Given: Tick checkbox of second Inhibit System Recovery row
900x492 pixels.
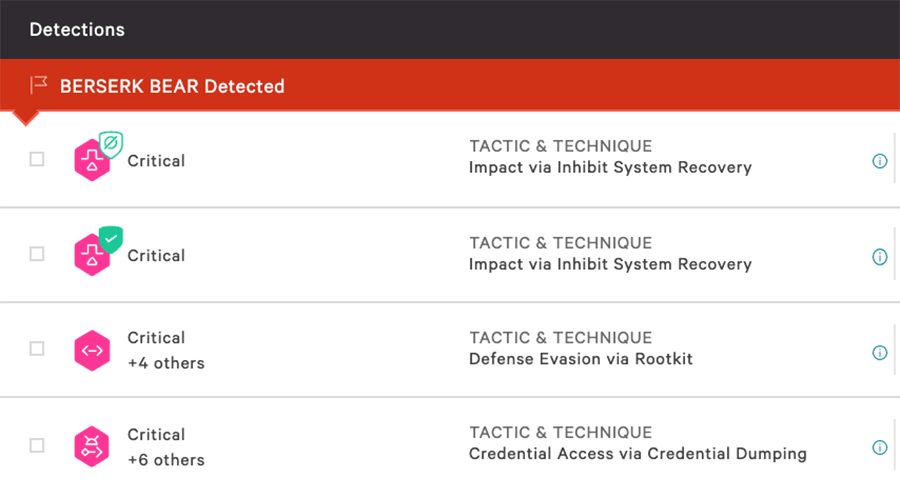Looking at the screenshot, I should [37, 254].
